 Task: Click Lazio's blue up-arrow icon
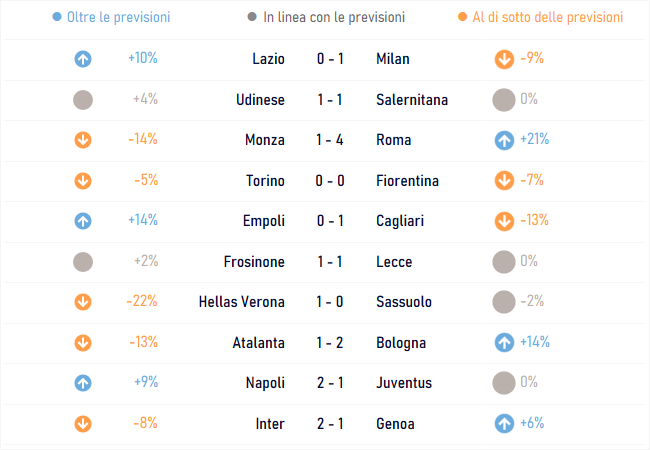[83, 59]
